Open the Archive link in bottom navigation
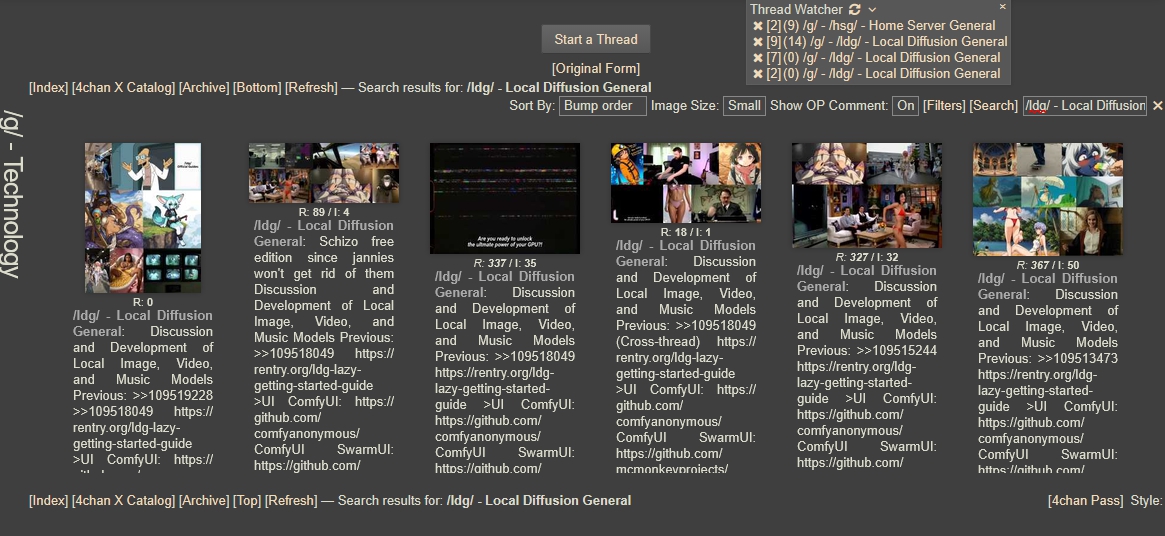Image resolution: width=1165 pixels, height=536 pixels. tap(204, 500)
